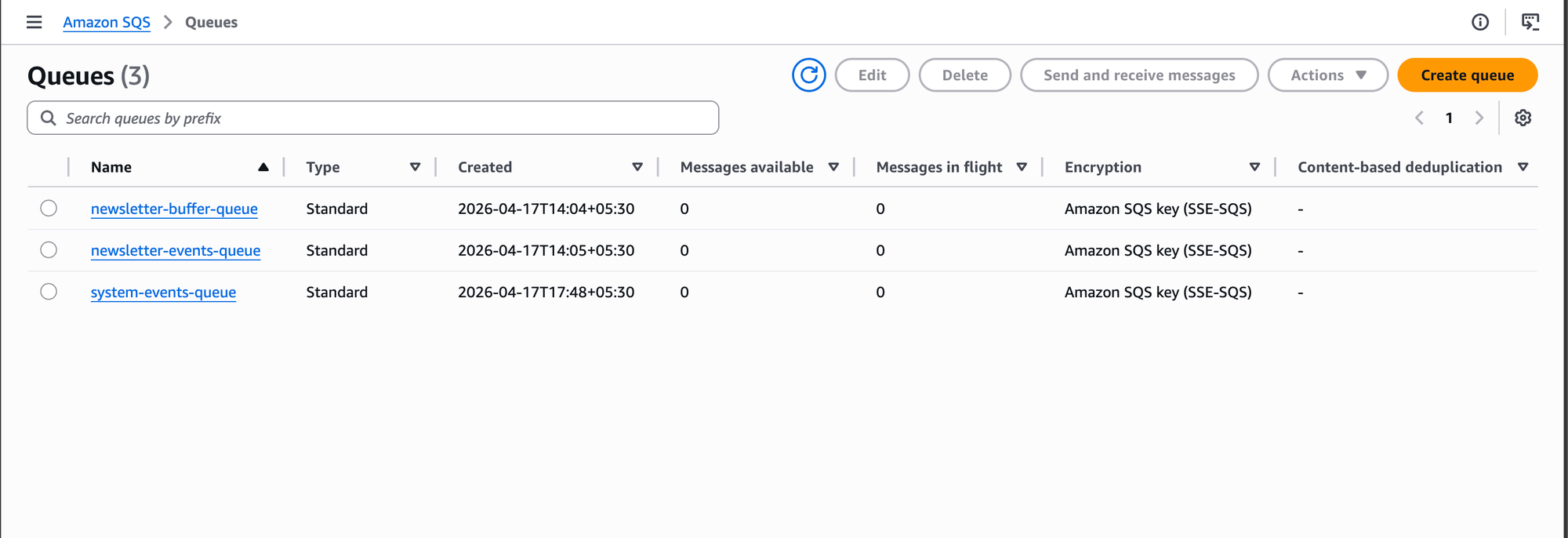Sort by Type column arrow
This screenshot has width=1568, height=538.
(415, 167)
